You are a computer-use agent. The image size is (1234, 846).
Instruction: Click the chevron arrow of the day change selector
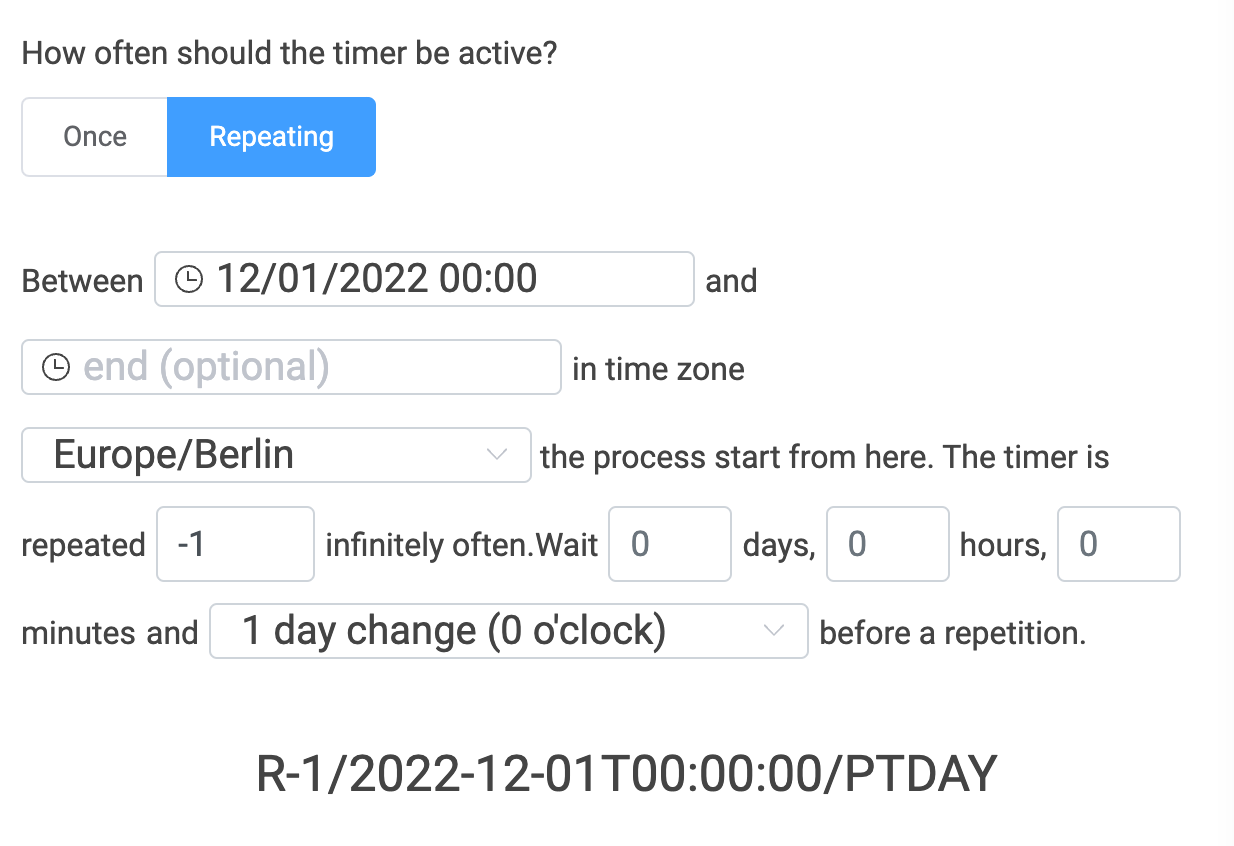tap(773, 631)
